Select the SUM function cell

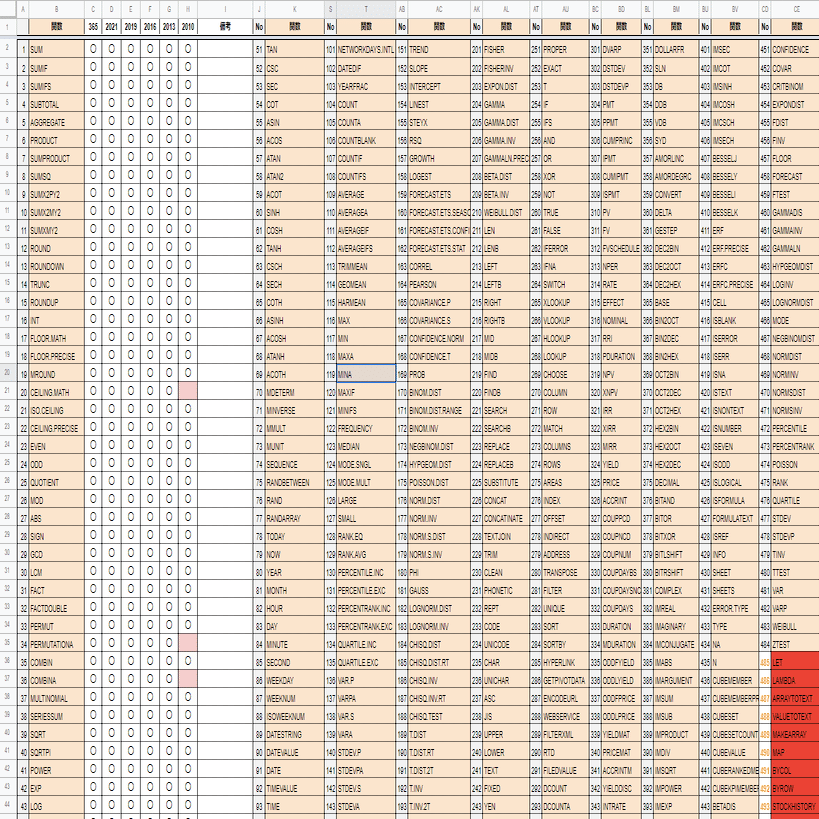click(56, 50)
